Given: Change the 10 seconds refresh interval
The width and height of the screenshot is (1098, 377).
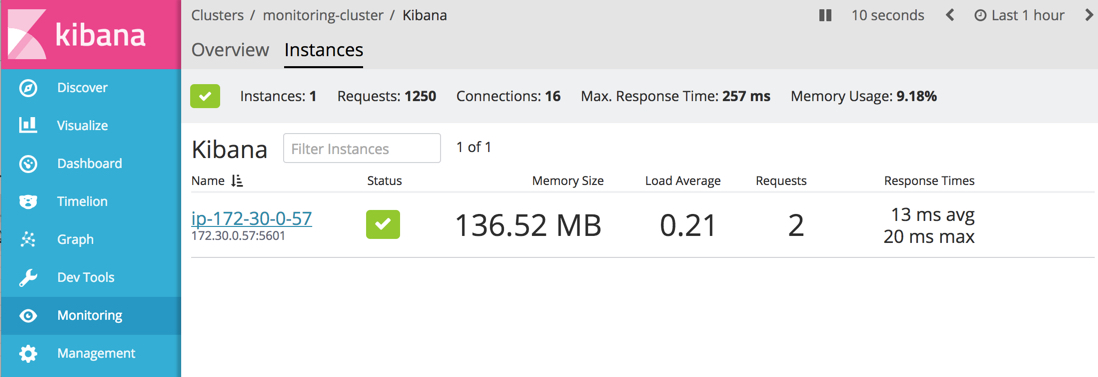Looking at the screenshot, I should click(888, 15).
